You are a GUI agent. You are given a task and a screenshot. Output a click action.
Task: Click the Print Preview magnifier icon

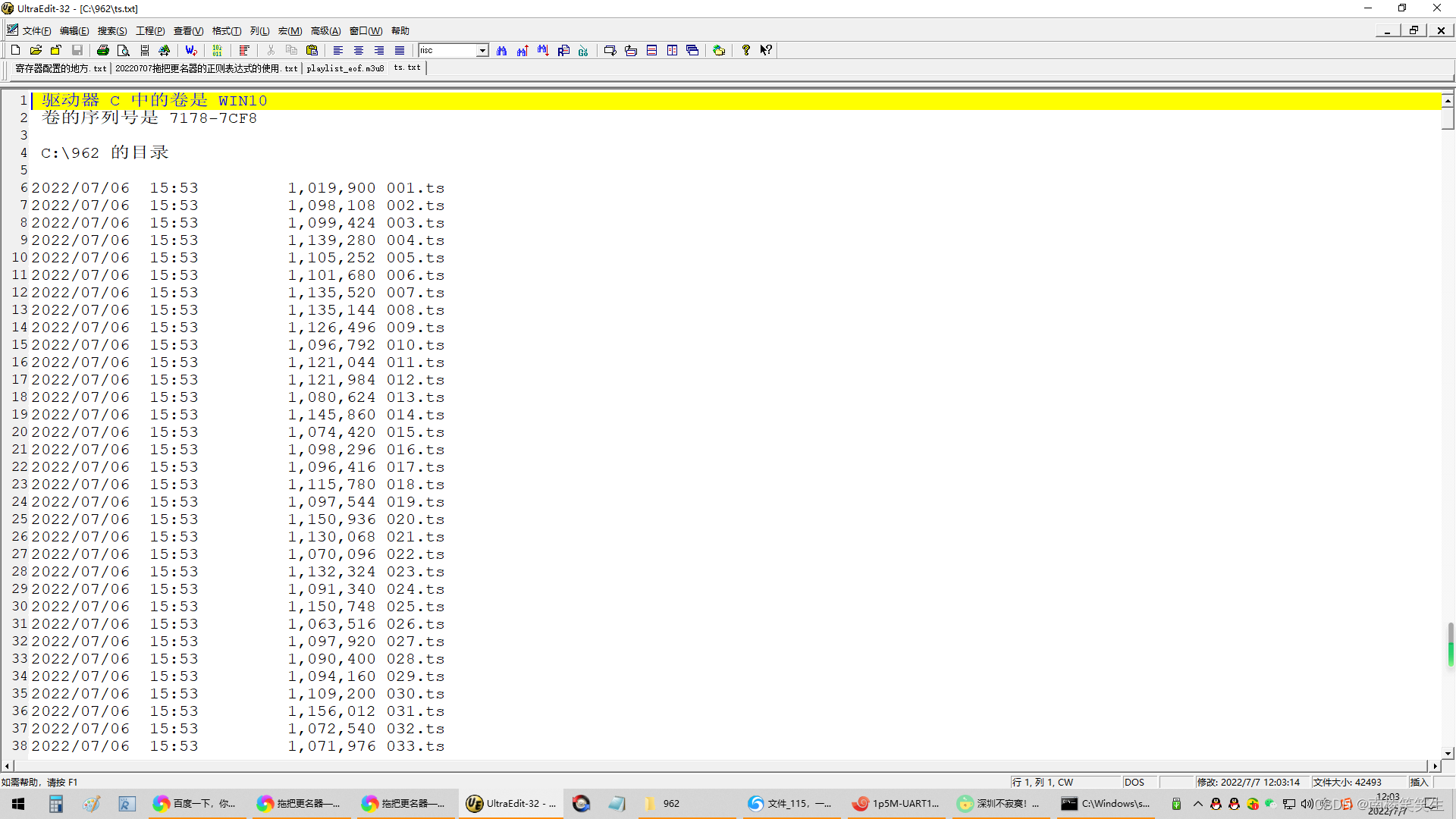[124, 50]
